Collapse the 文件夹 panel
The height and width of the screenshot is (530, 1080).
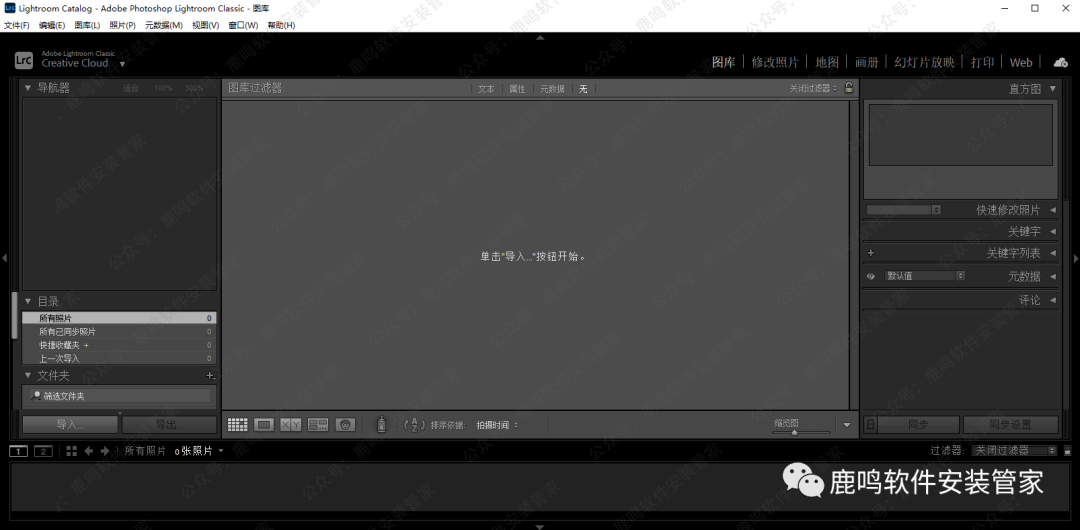[x=28, y=376]
